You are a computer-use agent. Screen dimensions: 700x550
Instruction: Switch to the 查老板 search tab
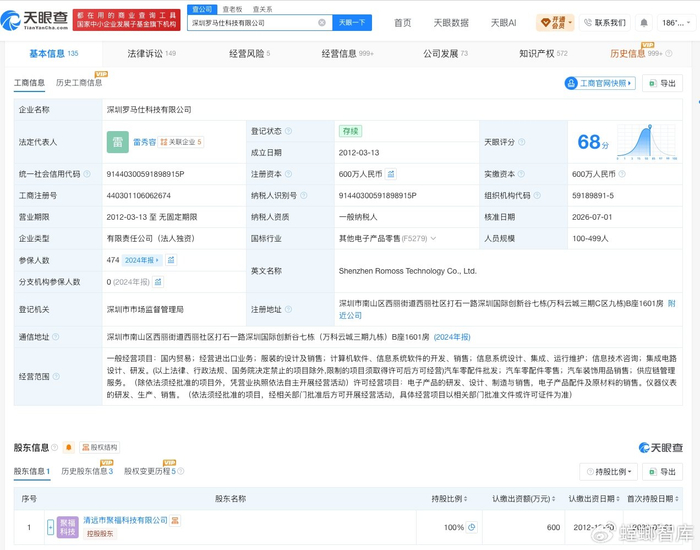(232, 9)
